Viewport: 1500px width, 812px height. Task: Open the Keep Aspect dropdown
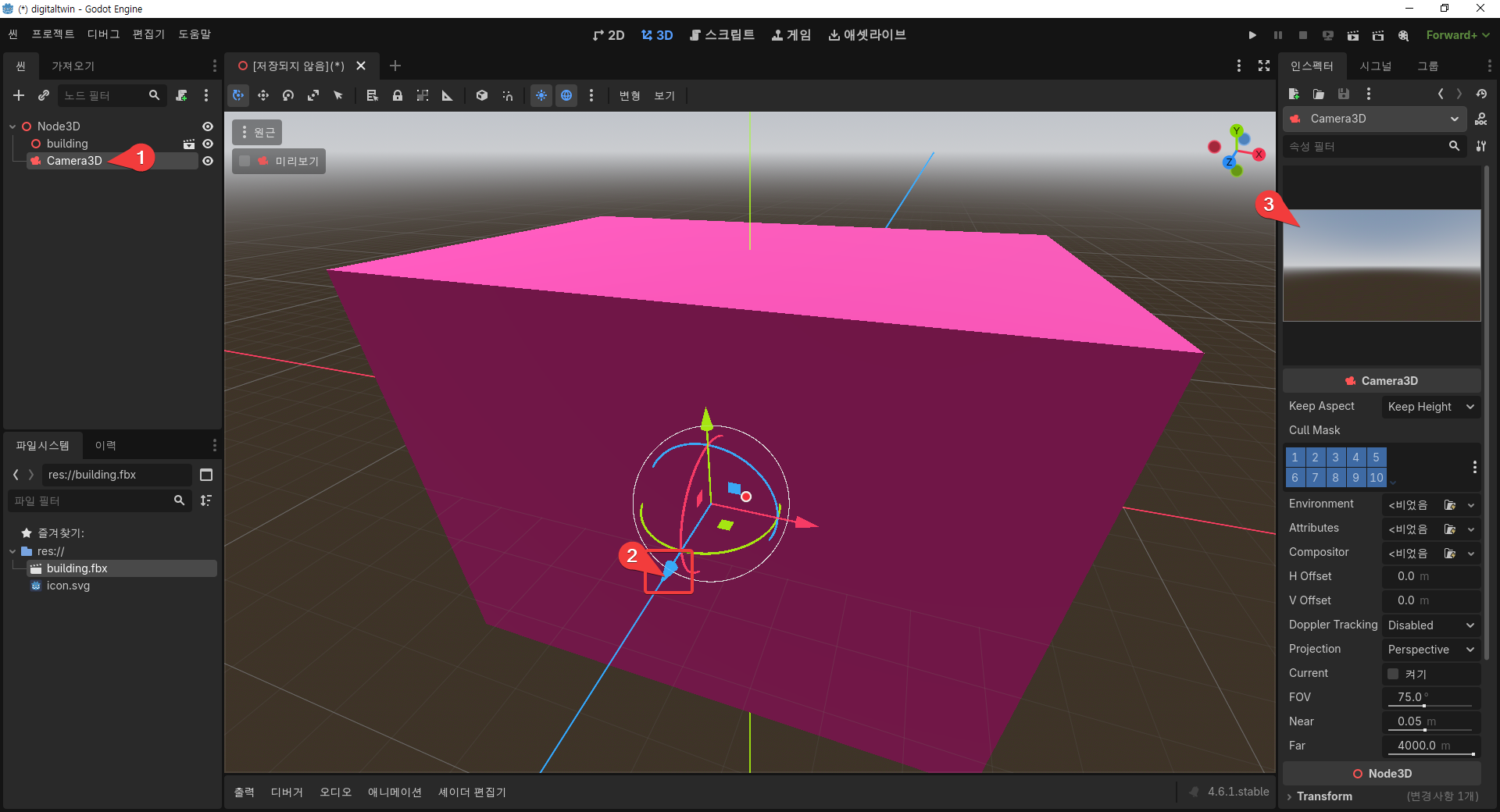tap(1430, 407)
